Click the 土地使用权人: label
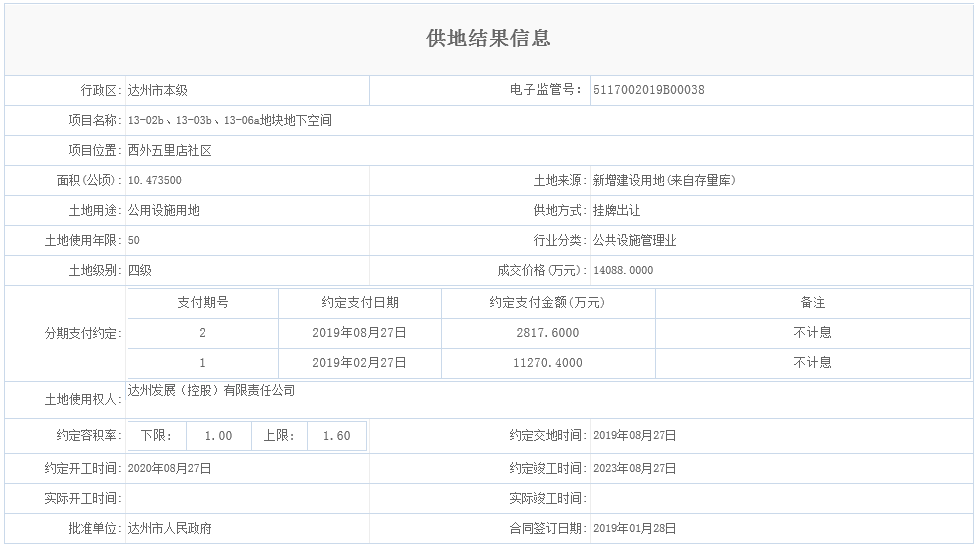The image size is (976, 546). (x=83, y=400)
